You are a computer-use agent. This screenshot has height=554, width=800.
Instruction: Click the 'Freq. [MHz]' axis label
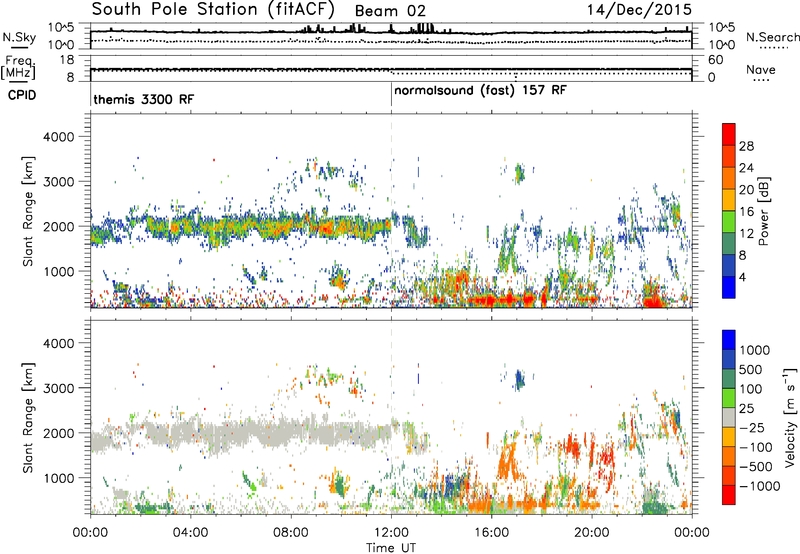(18, 67)
